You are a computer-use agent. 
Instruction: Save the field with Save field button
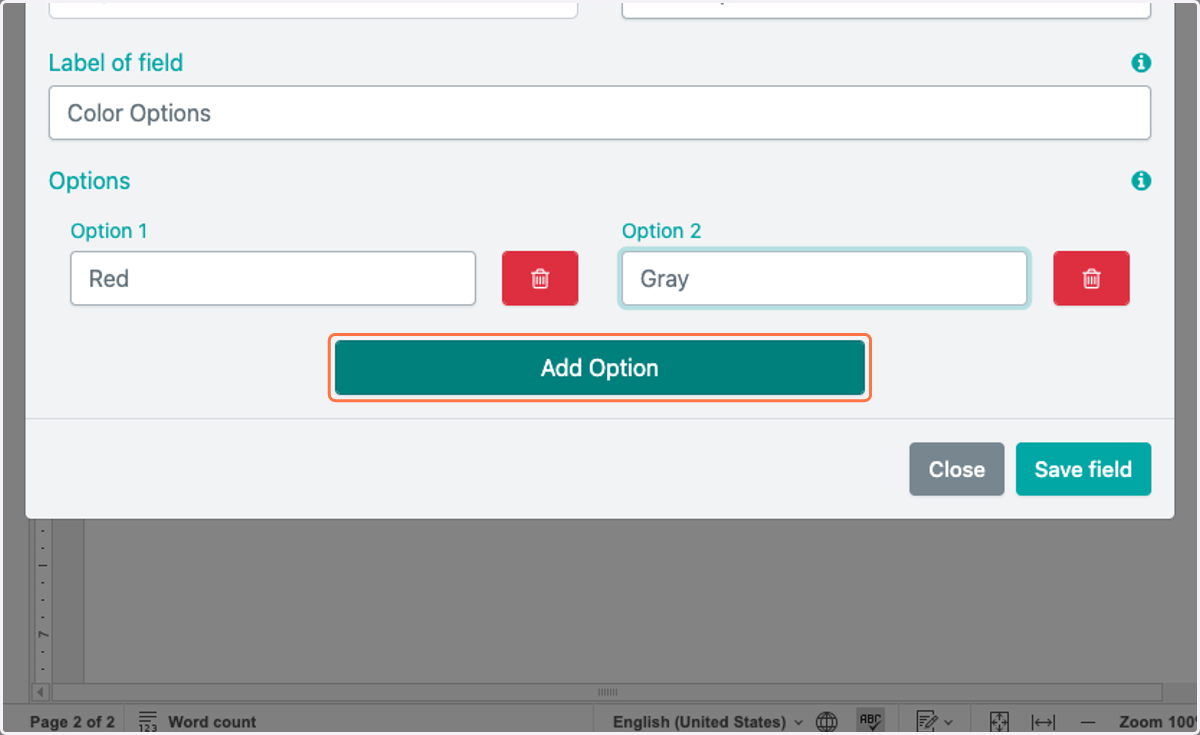click(x=1083, y=469)
